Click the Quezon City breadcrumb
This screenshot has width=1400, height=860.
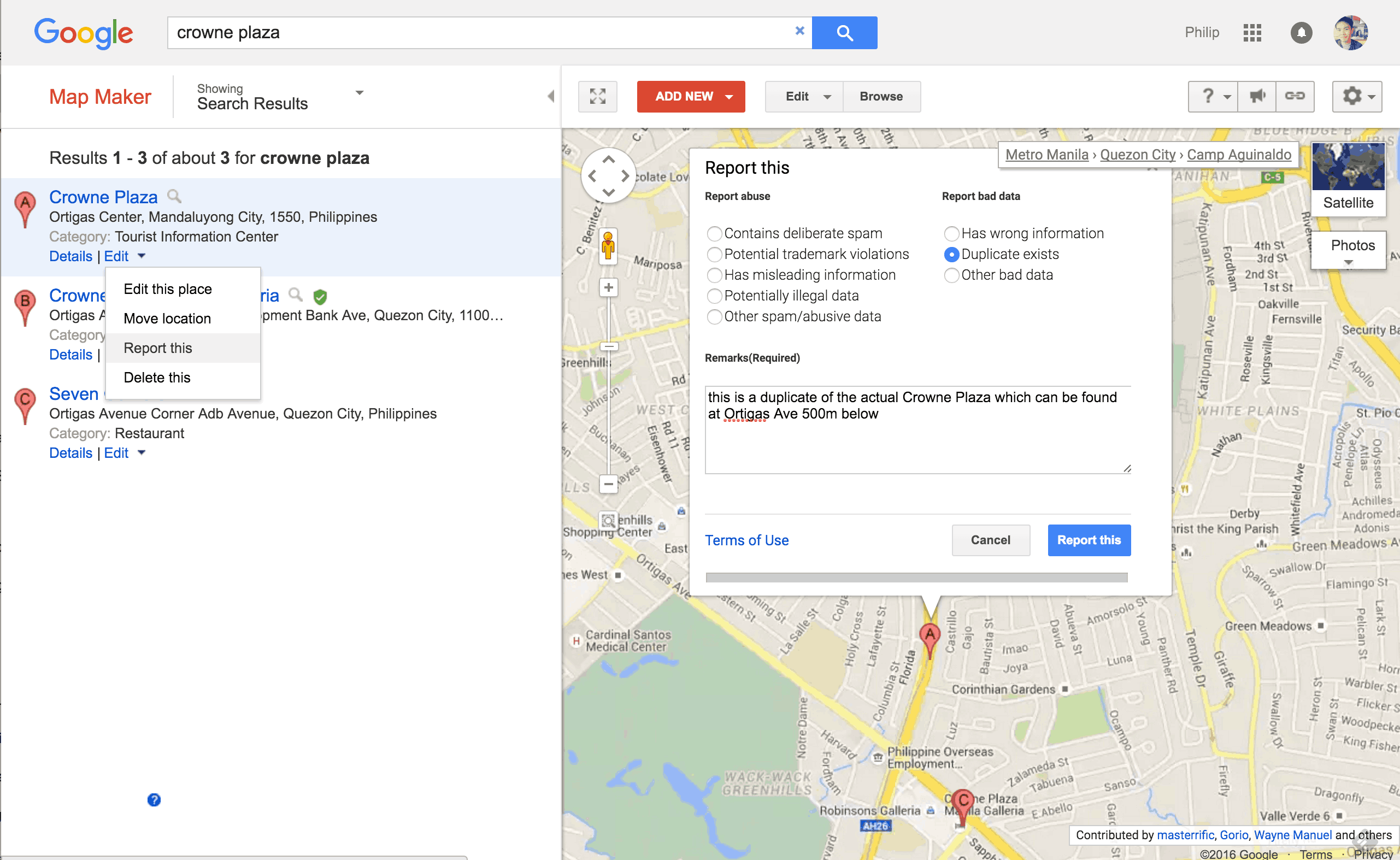1137,155
